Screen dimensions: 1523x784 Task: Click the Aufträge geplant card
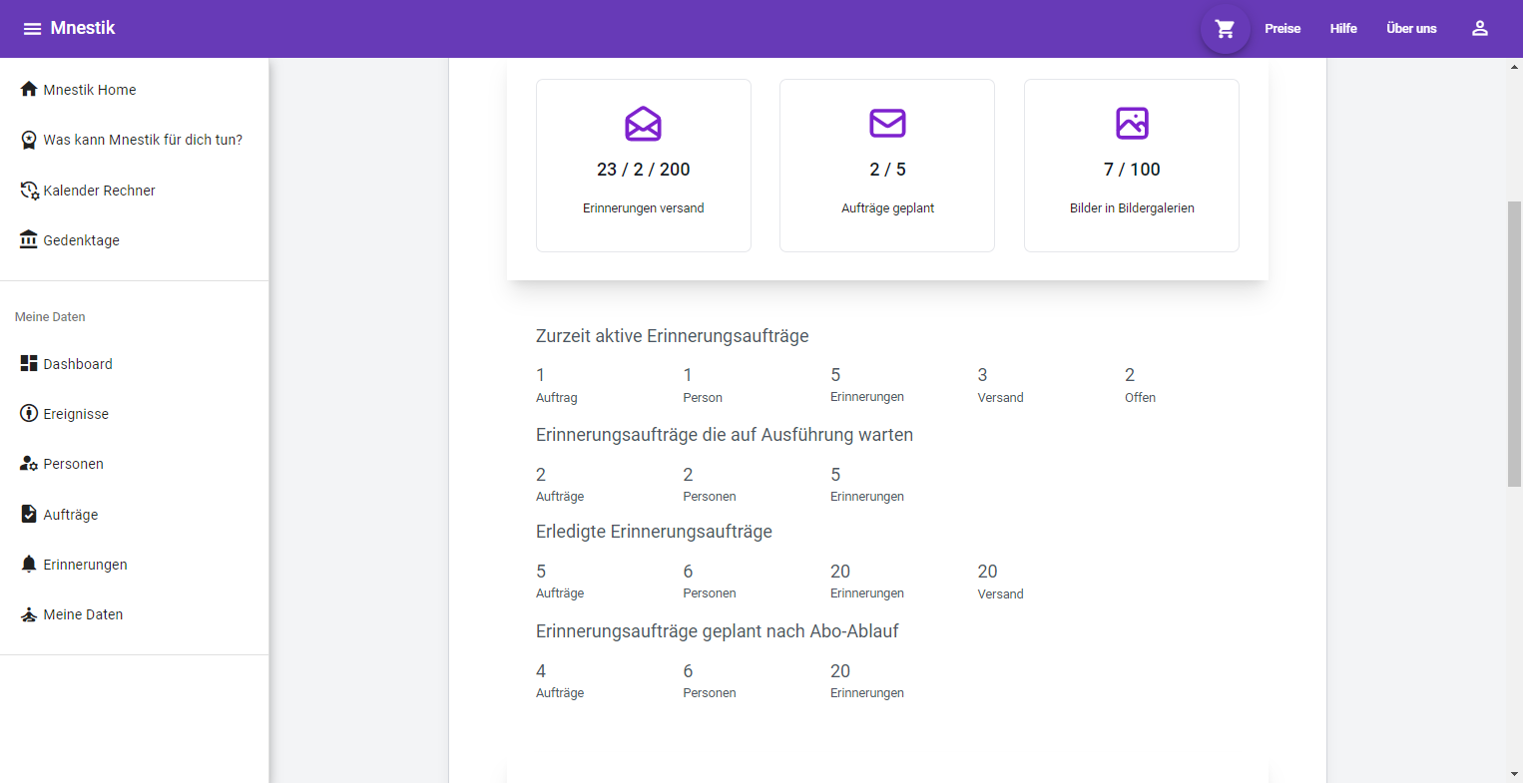tap(887, 166)
